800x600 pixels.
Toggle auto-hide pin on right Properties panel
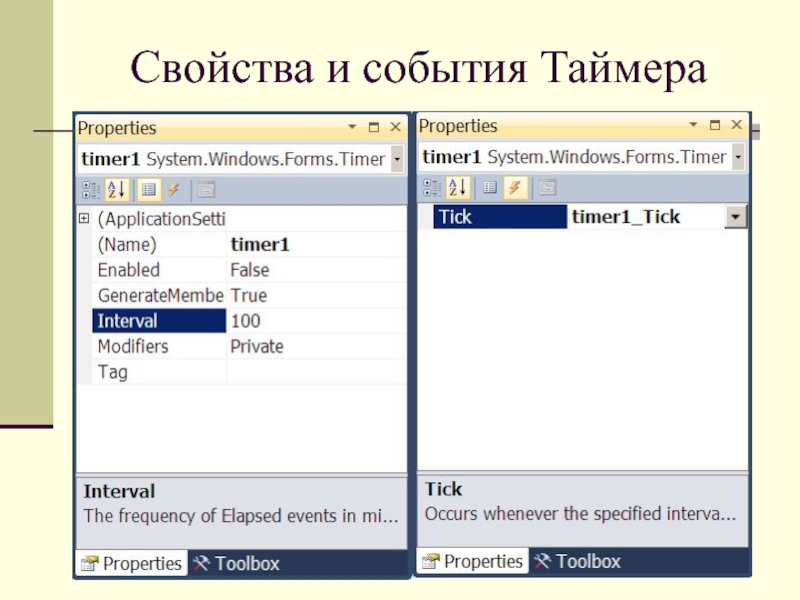[x=714, y=126]
